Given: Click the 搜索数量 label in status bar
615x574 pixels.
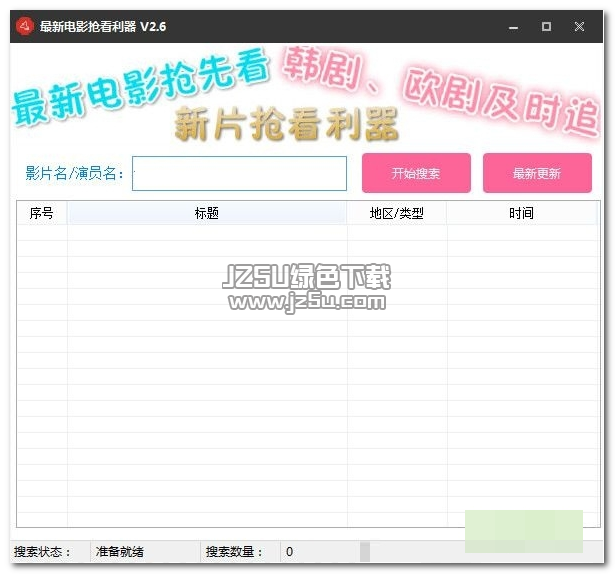Looking at the screenshot, I should 235,551.
